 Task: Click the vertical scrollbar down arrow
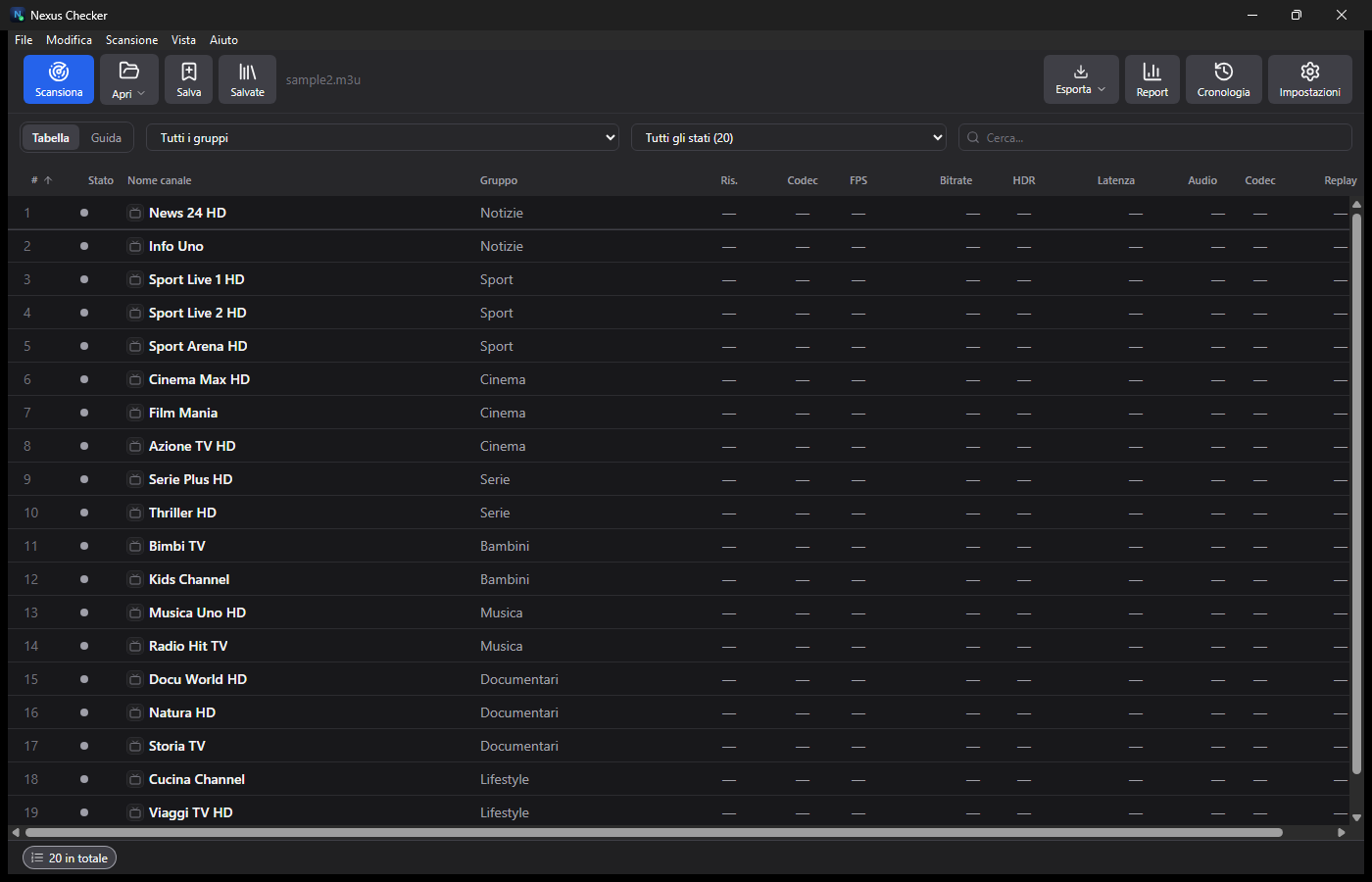pos(1356,817)
